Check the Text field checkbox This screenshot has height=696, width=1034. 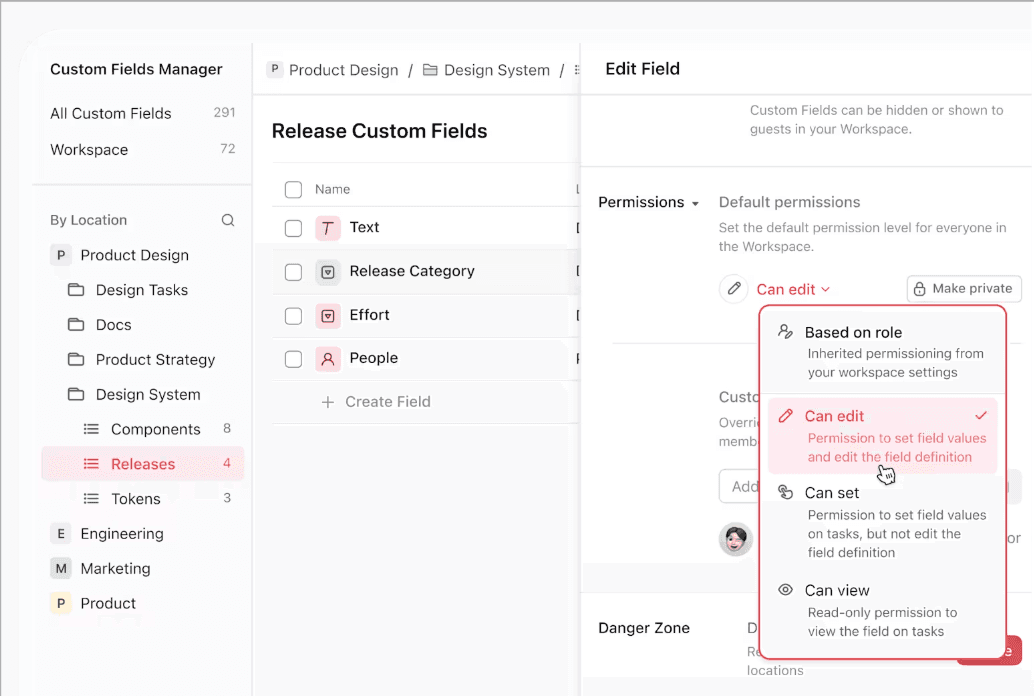tap(293, 228)
